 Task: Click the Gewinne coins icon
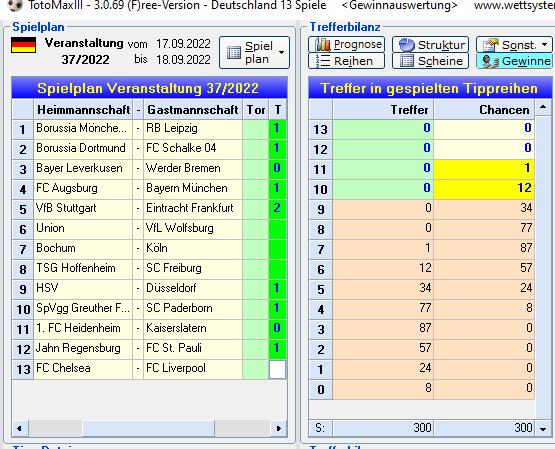(x=490, y=61)
